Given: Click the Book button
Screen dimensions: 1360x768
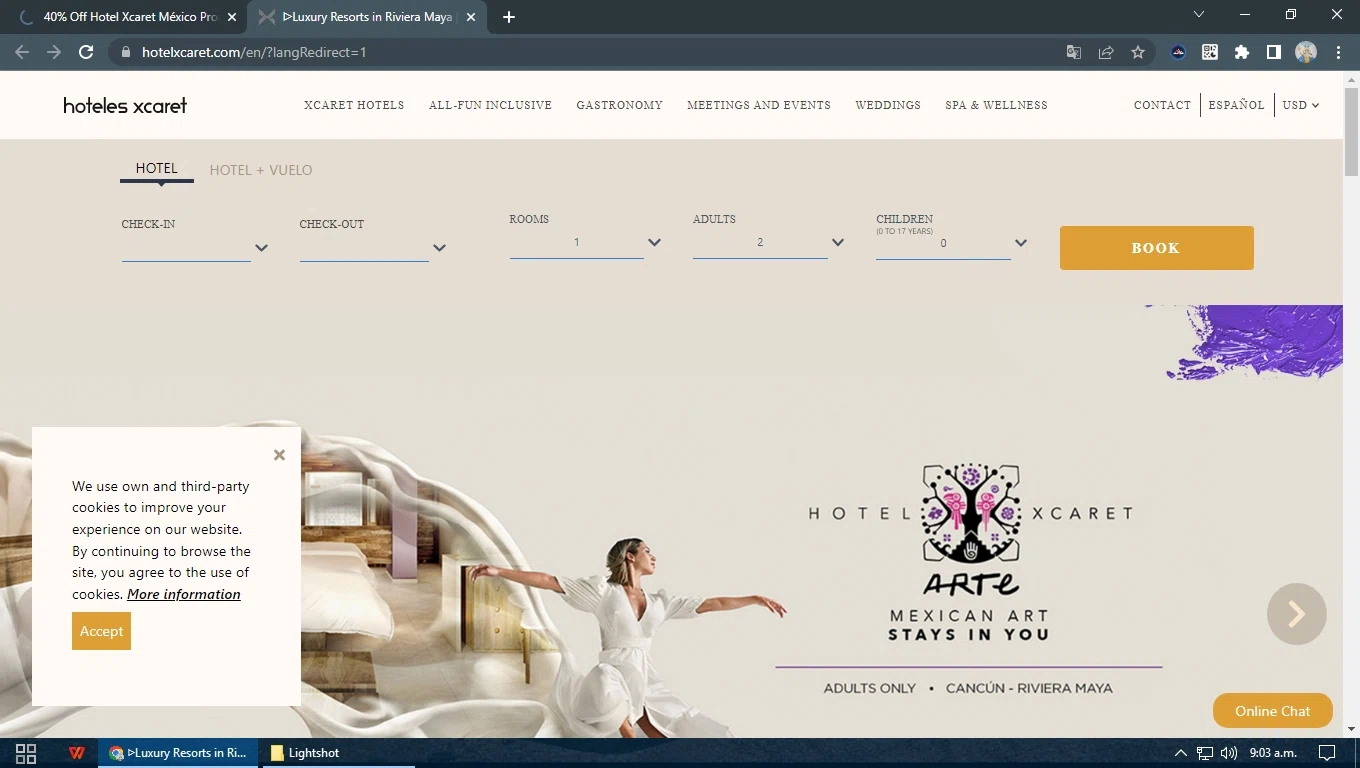Looking at the screenshot, I should [1156, 248].
